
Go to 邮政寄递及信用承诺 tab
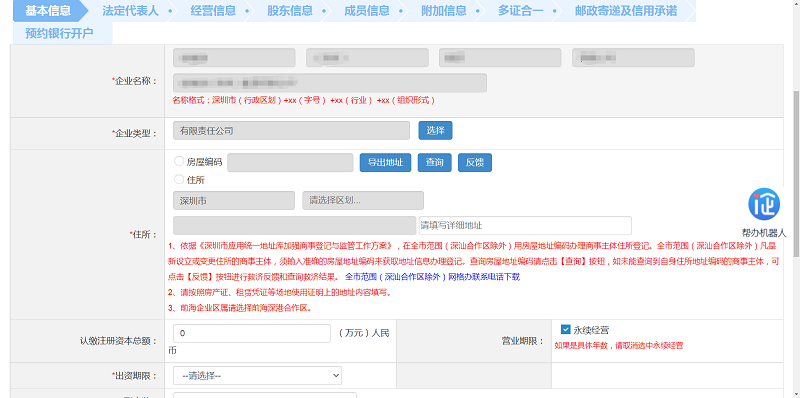[x=626, y=11]
